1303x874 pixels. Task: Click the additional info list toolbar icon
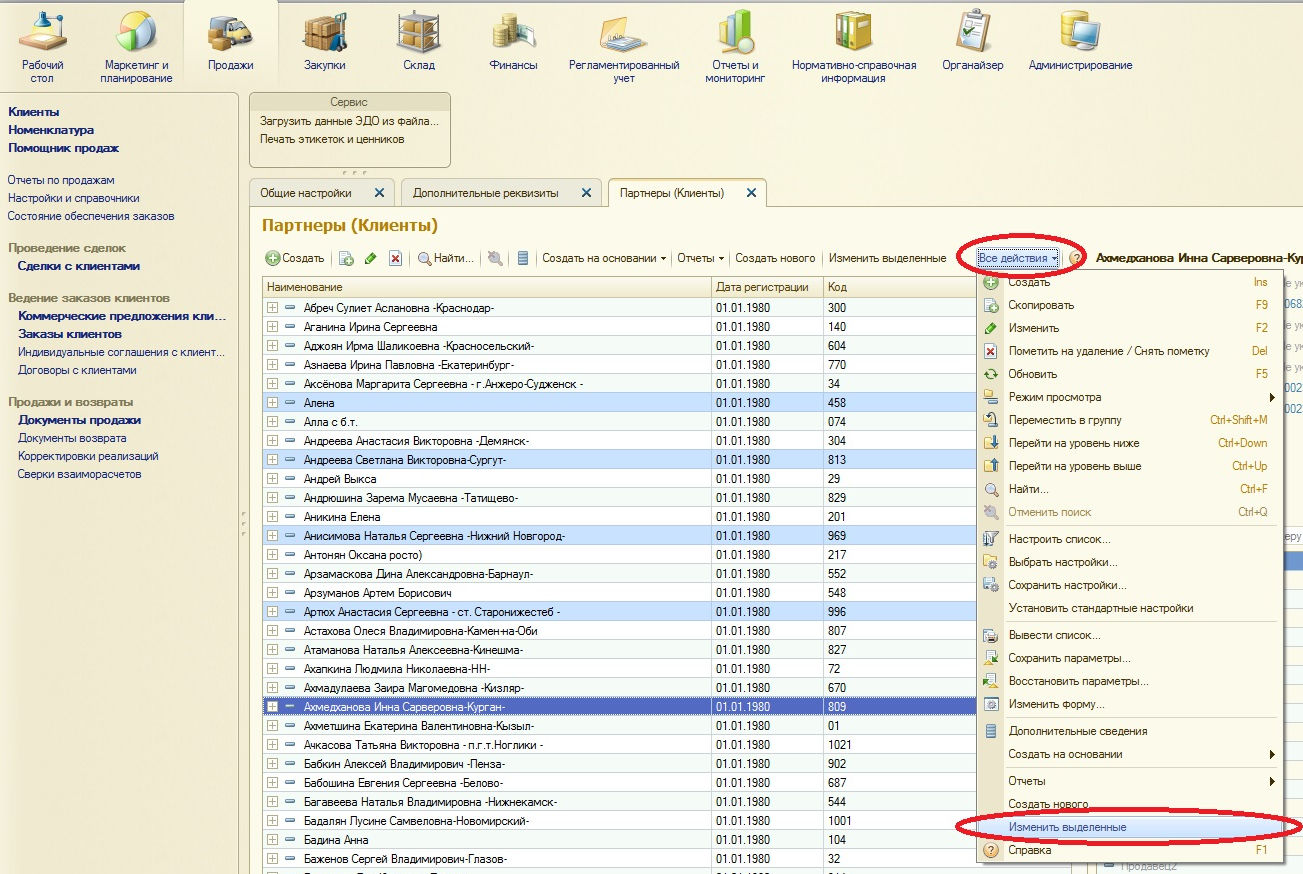[522, 258]
